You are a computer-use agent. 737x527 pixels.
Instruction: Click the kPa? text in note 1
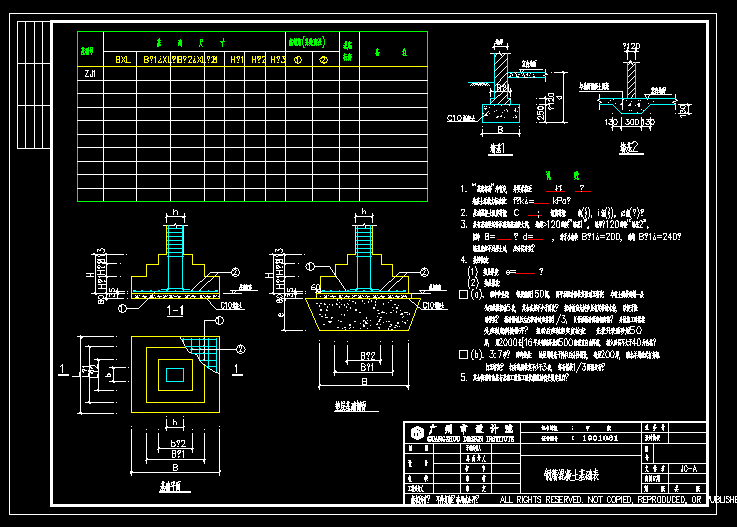(x=561, y=201)
